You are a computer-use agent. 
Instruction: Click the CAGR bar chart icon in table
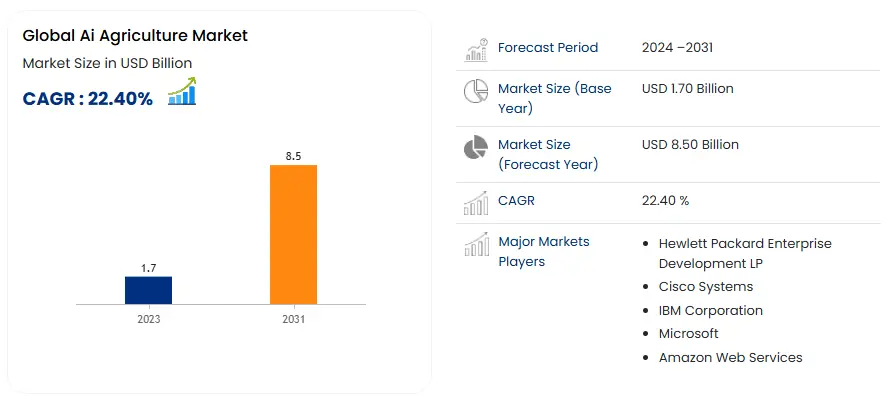pyautogui.click(x=476, y=203)
